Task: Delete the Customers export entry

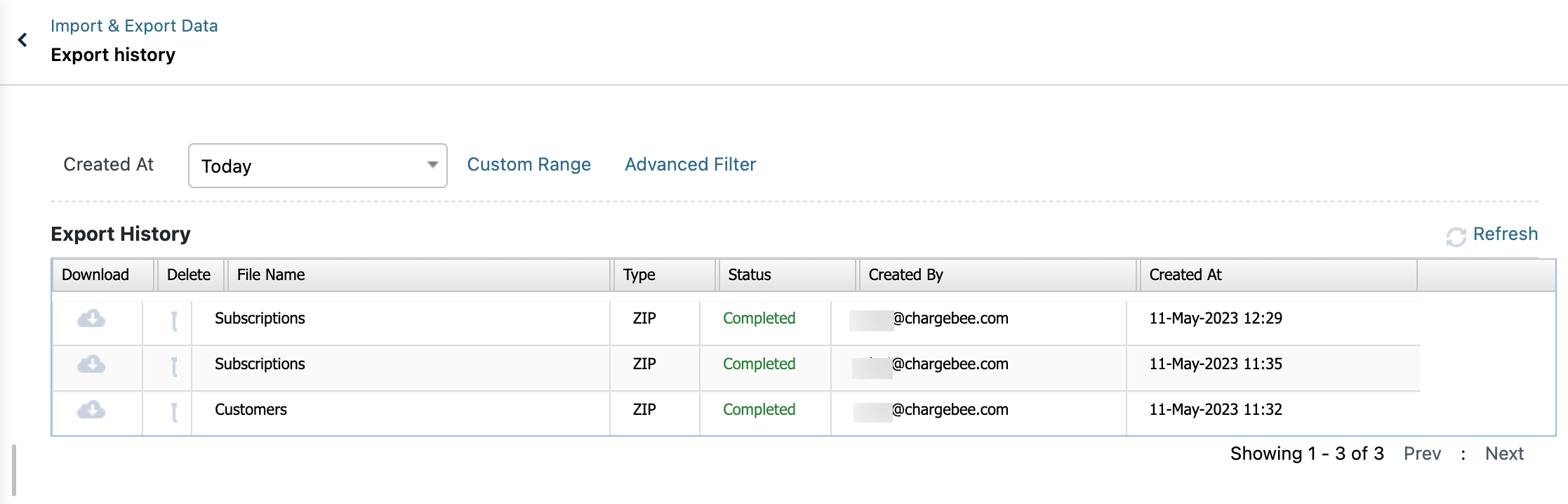Action: click(x=174, y=412)
